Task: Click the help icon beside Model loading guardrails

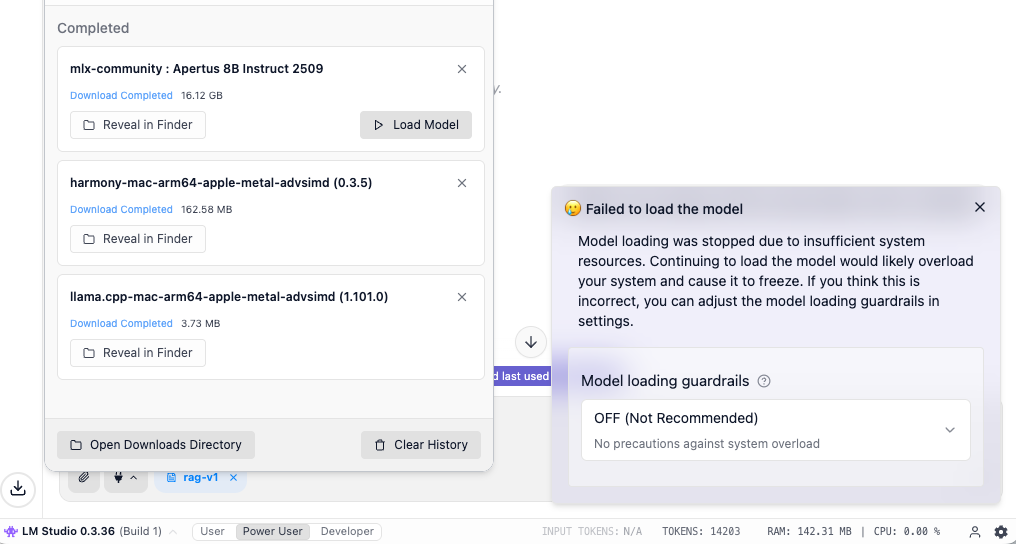Action: pyautogui.click(x=764, y=381)
